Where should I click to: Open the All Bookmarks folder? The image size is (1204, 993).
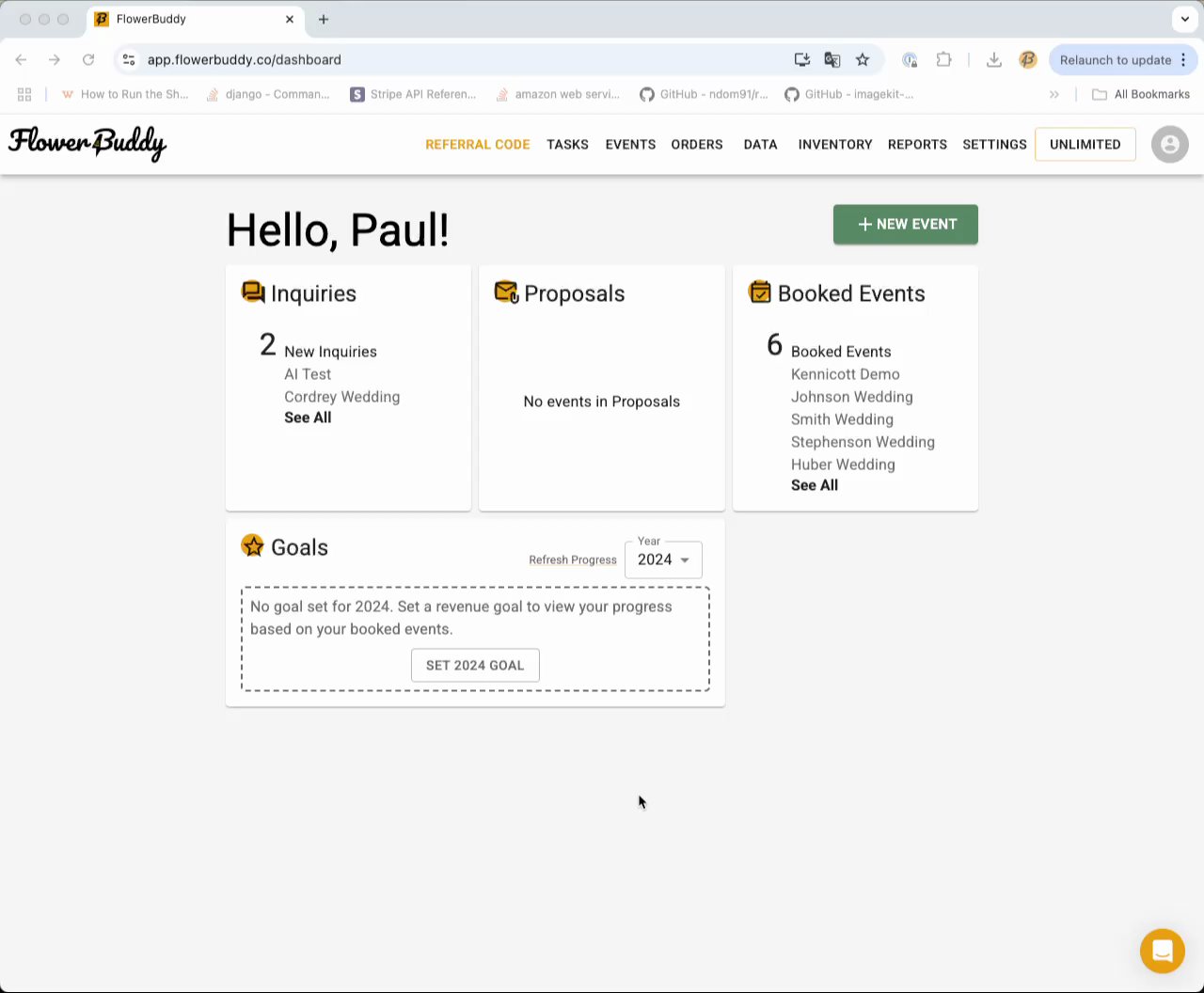1141,94
